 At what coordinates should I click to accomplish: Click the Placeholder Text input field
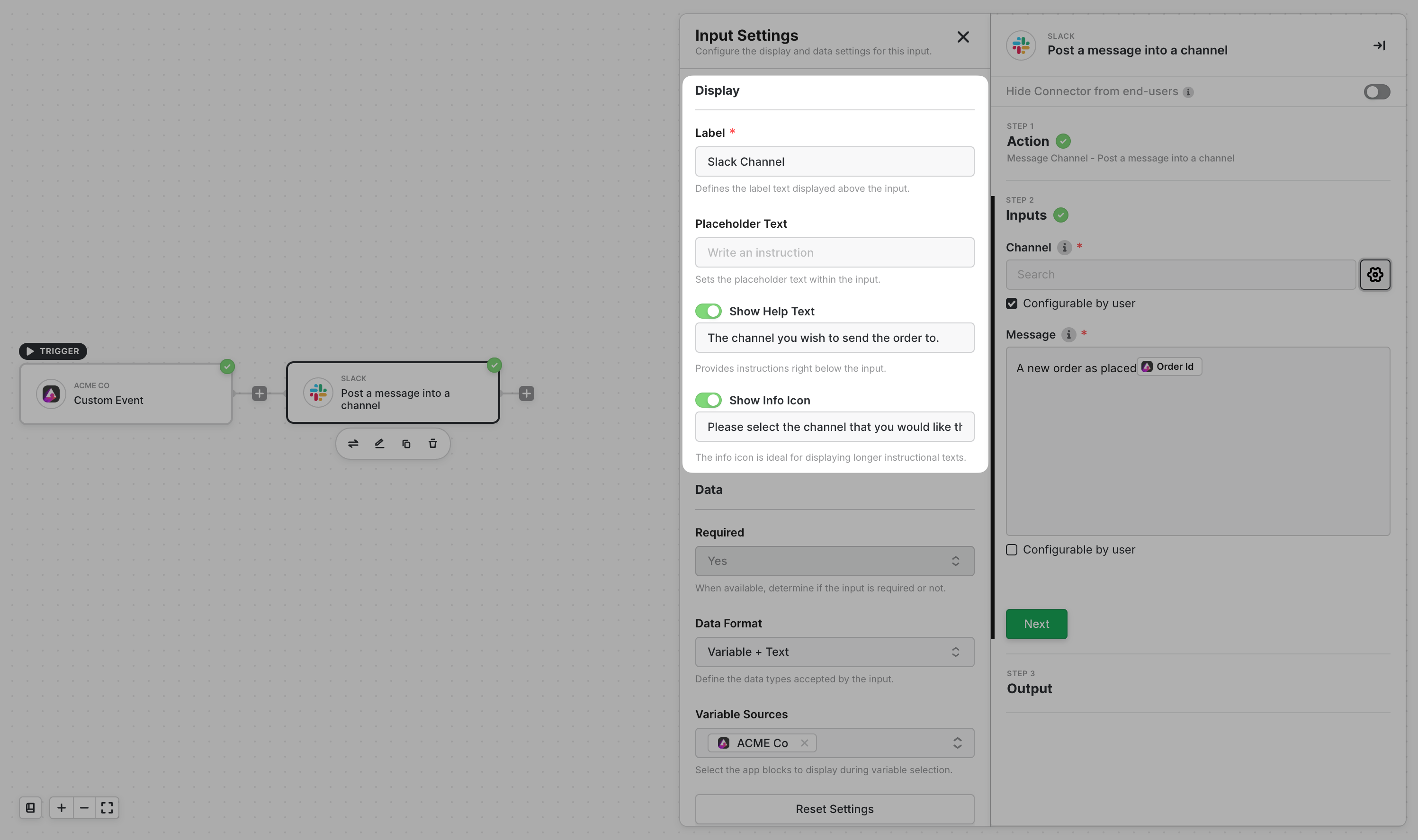pos(834,252)
